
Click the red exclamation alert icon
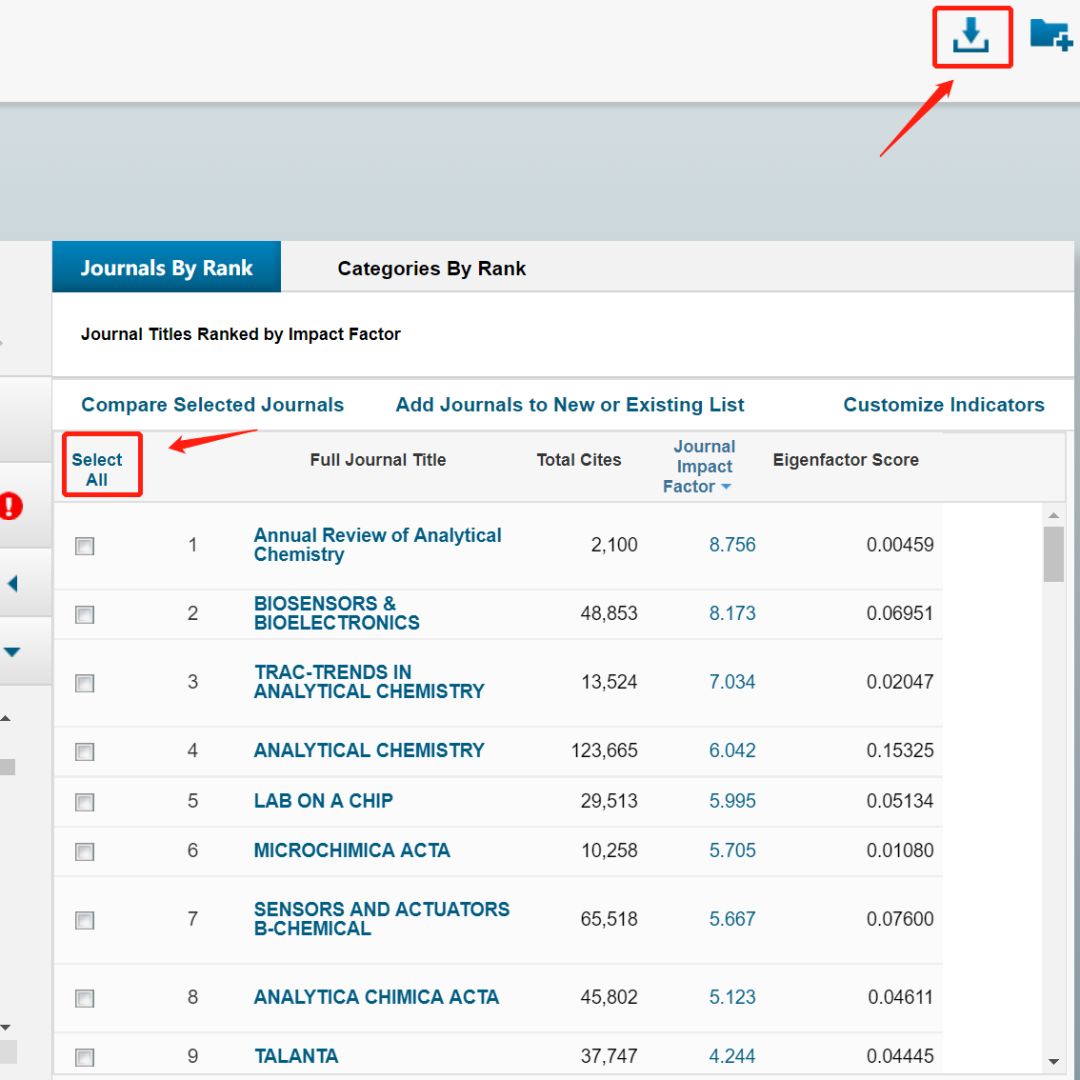11,506
